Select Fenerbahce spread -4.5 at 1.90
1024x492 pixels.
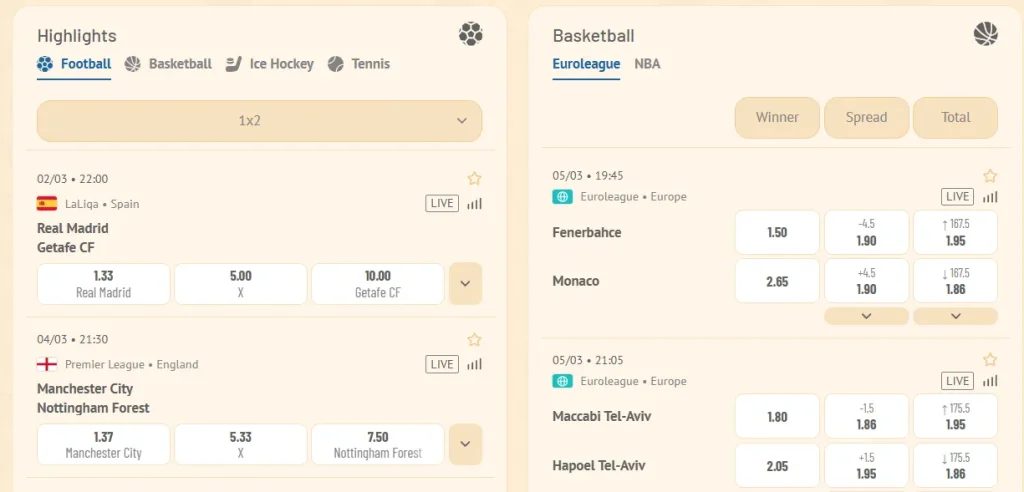click(x=867, y=232)
